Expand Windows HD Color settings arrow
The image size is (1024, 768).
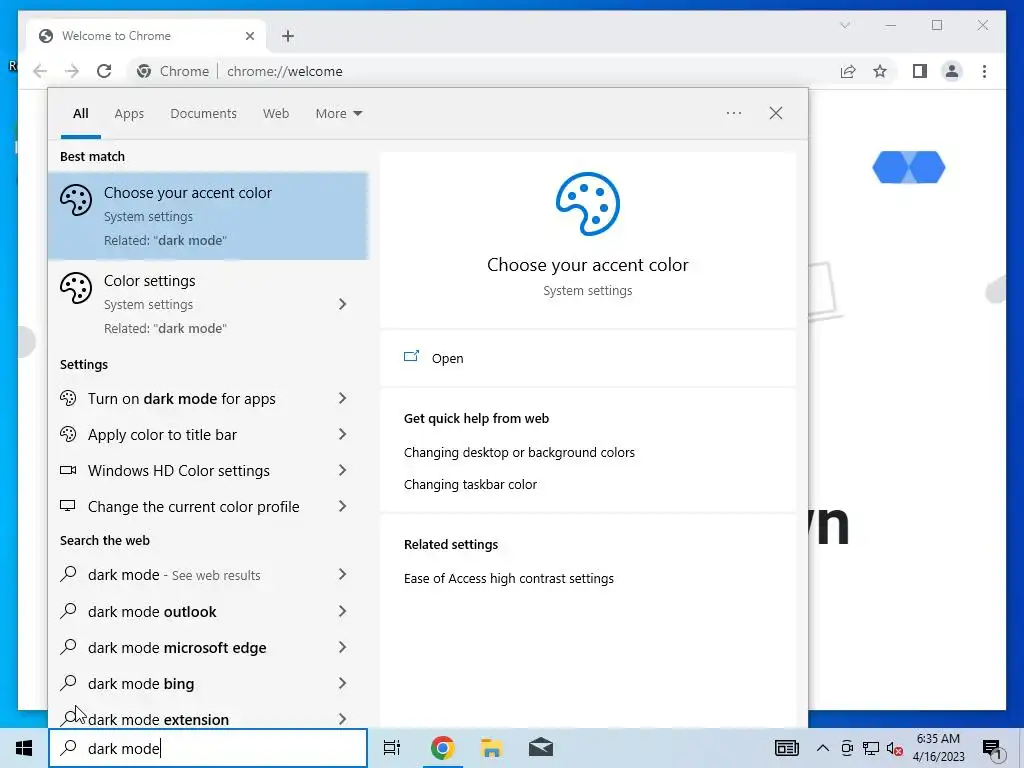pos(343,470)
